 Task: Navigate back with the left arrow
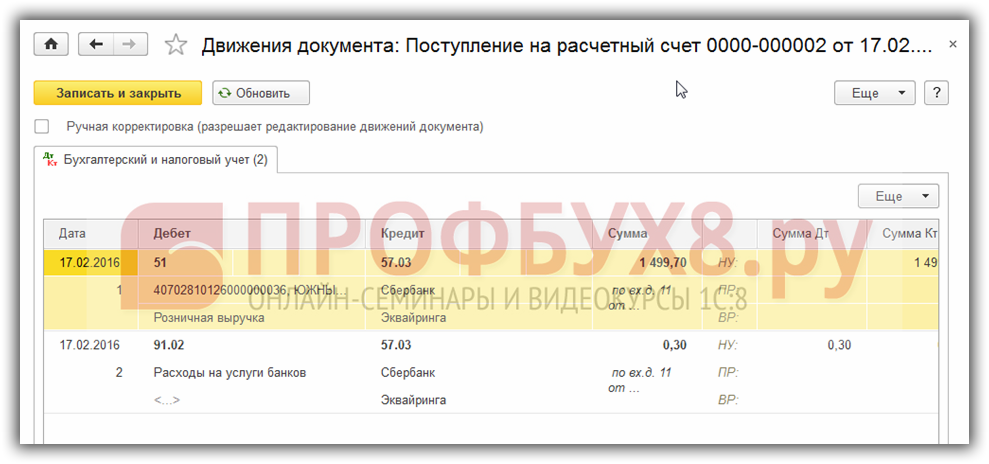[x=95, y=44]
